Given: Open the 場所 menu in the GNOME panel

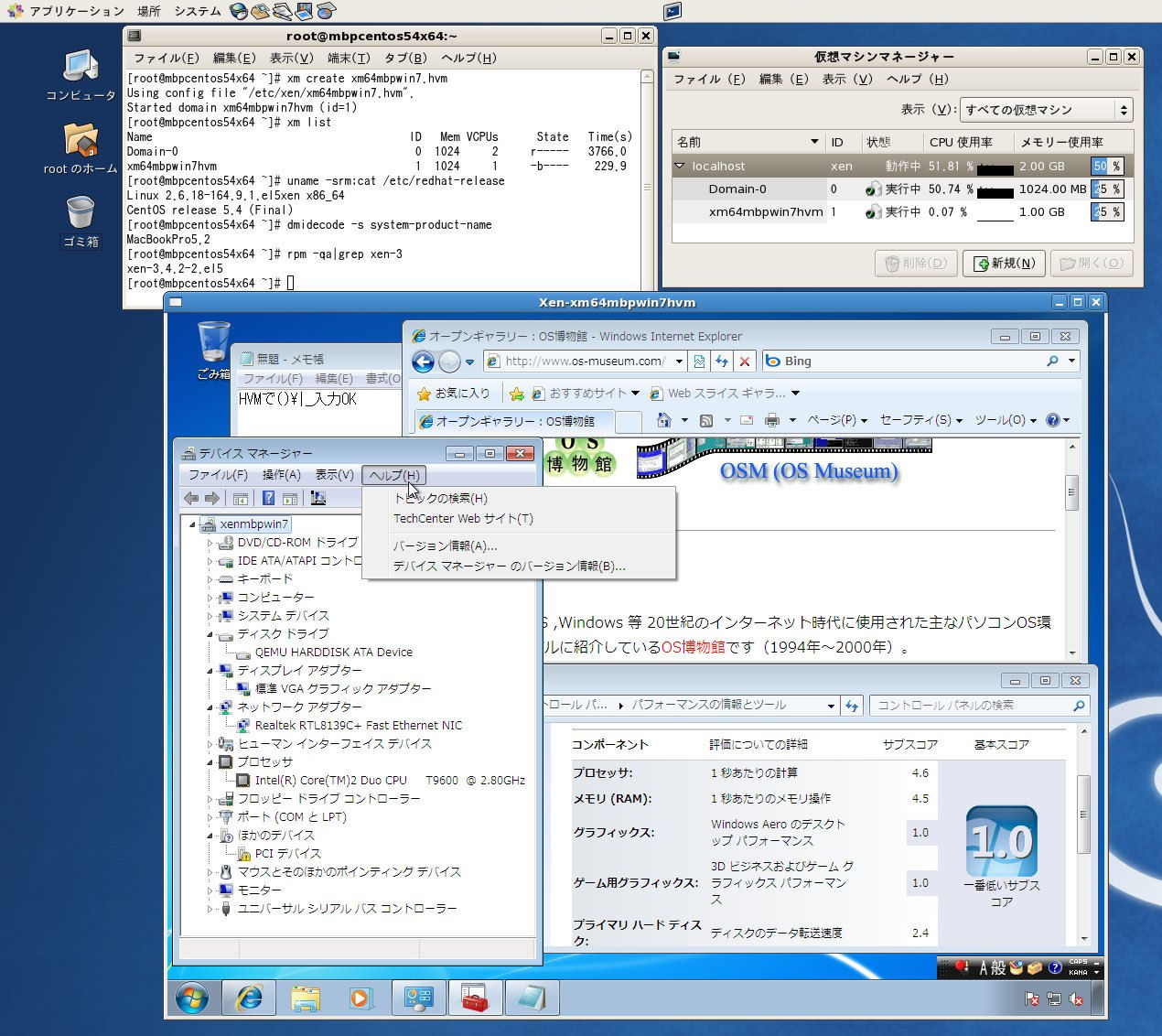Looking at the screenshot, I should click(148, 11).
